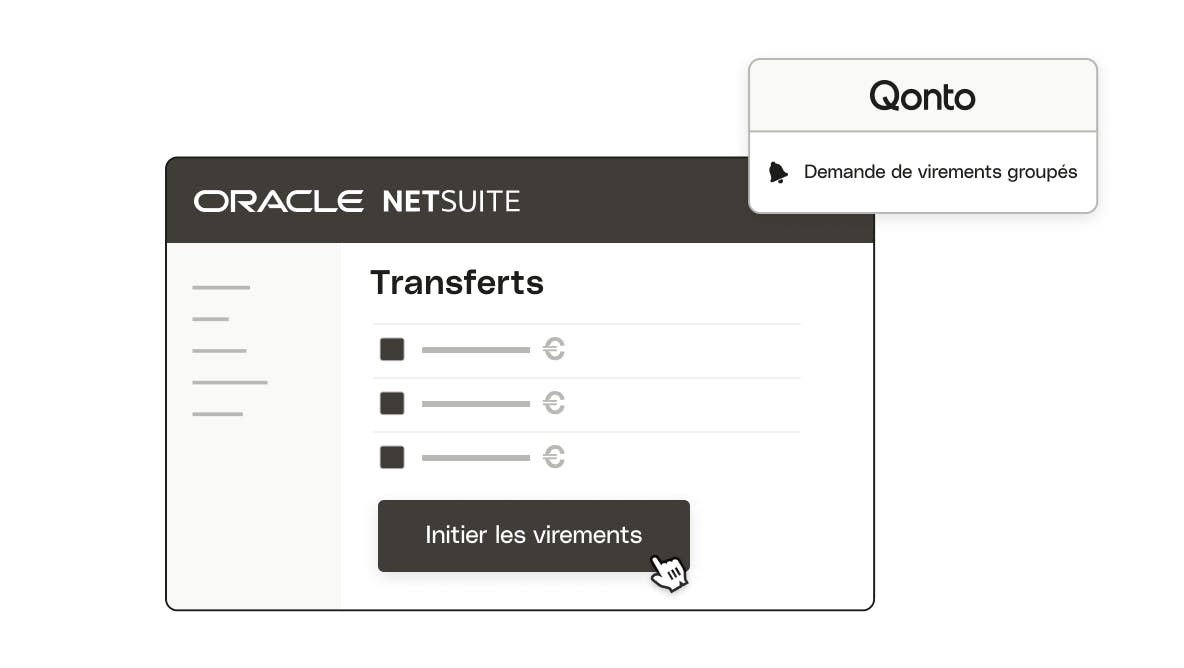
Task: Click the Oracle logo in header
Action: click(279, 202)
